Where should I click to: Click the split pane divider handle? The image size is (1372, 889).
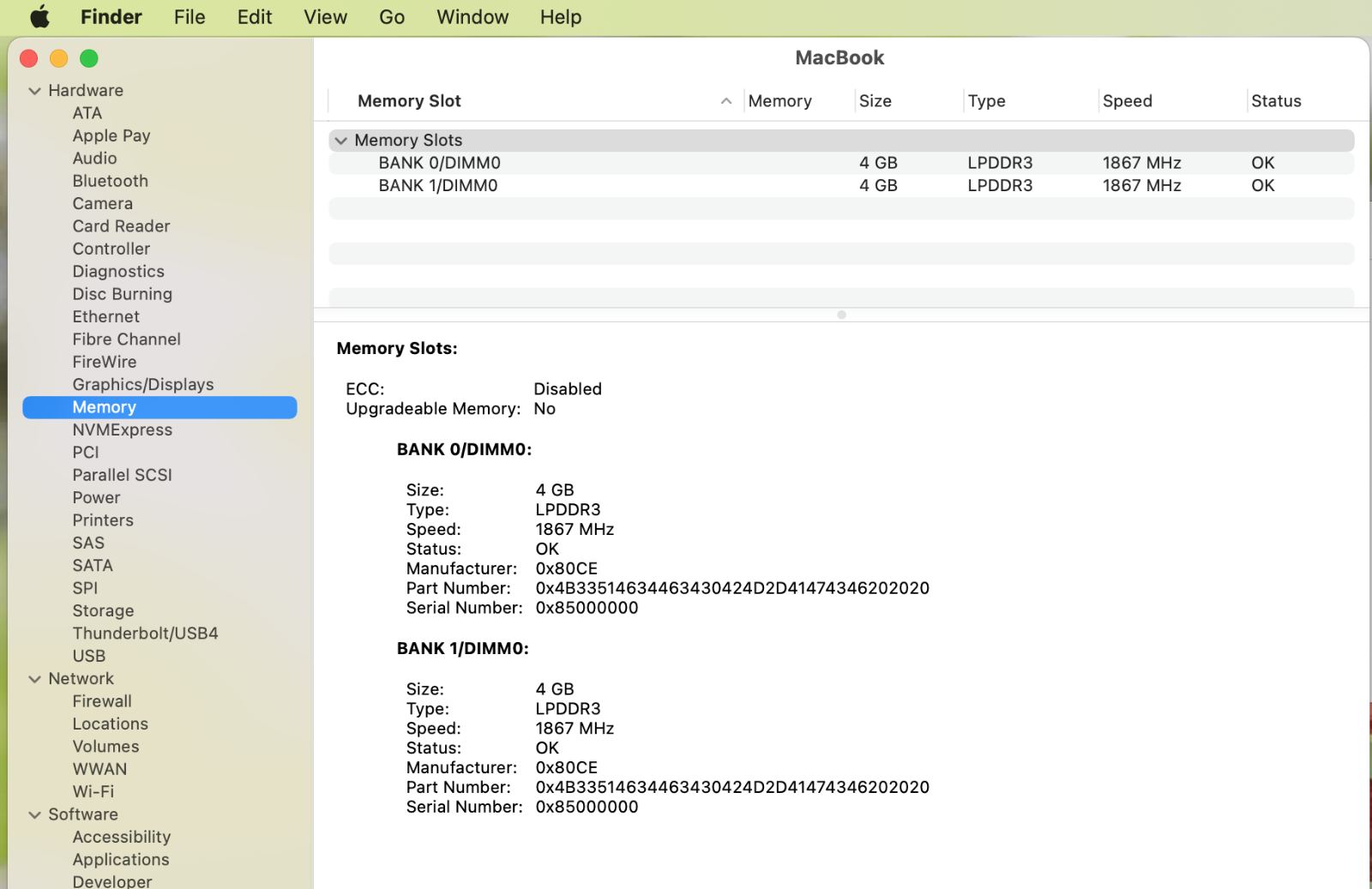pos(841,315)
